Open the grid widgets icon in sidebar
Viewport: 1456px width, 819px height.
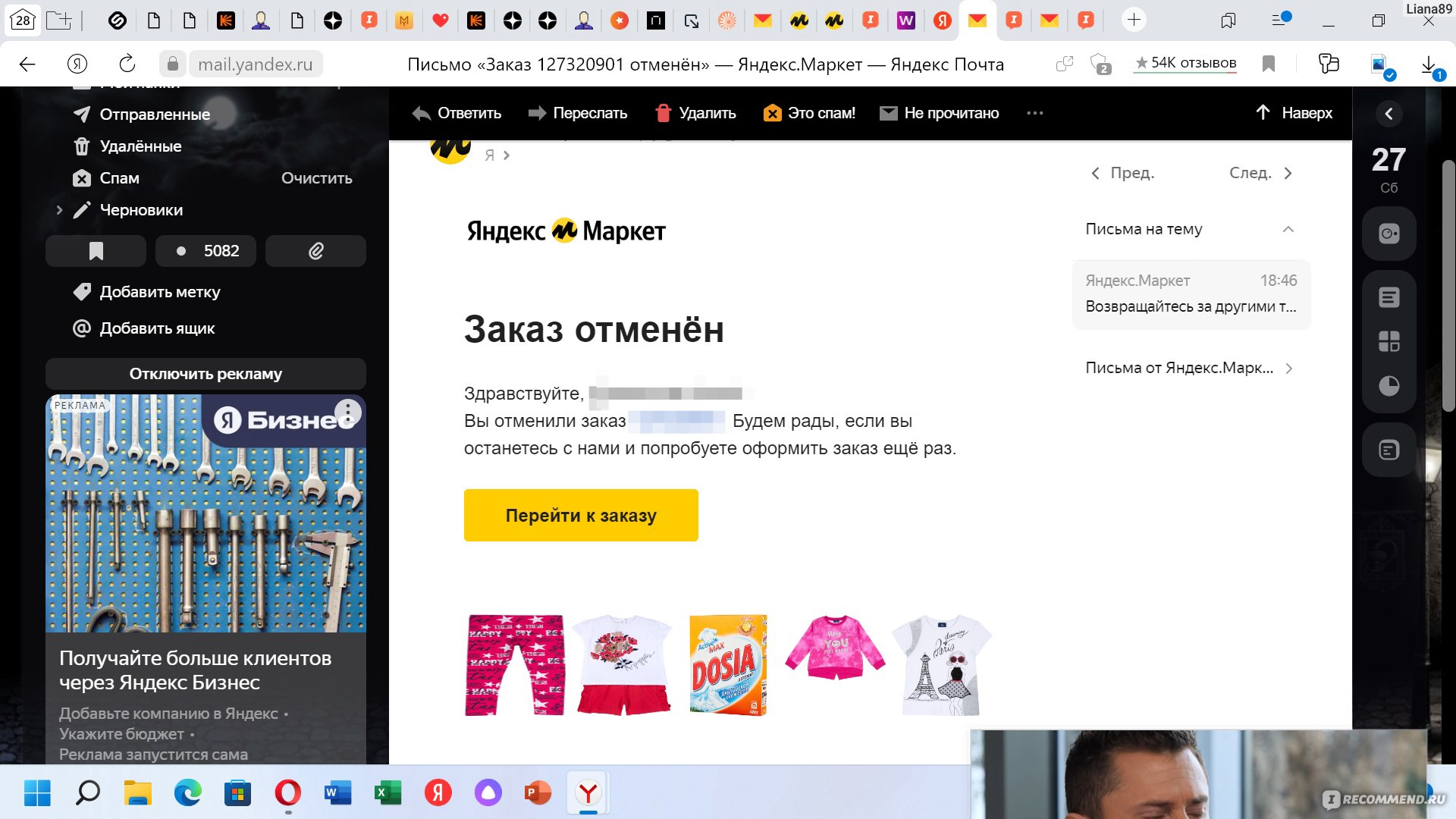[1389, 341]
